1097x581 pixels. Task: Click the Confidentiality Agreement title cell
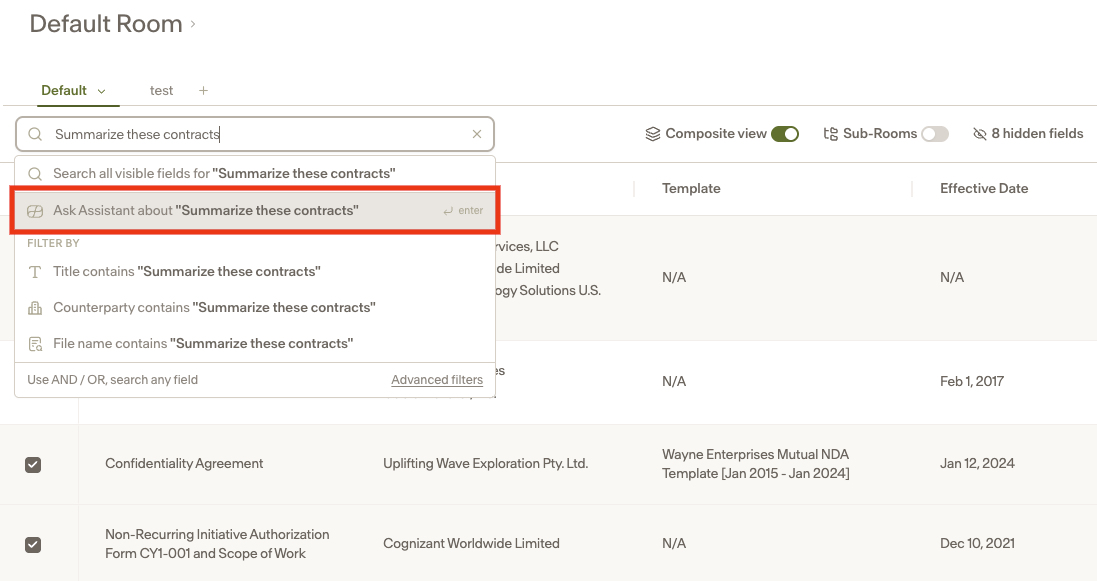click(x=184, y=463)
